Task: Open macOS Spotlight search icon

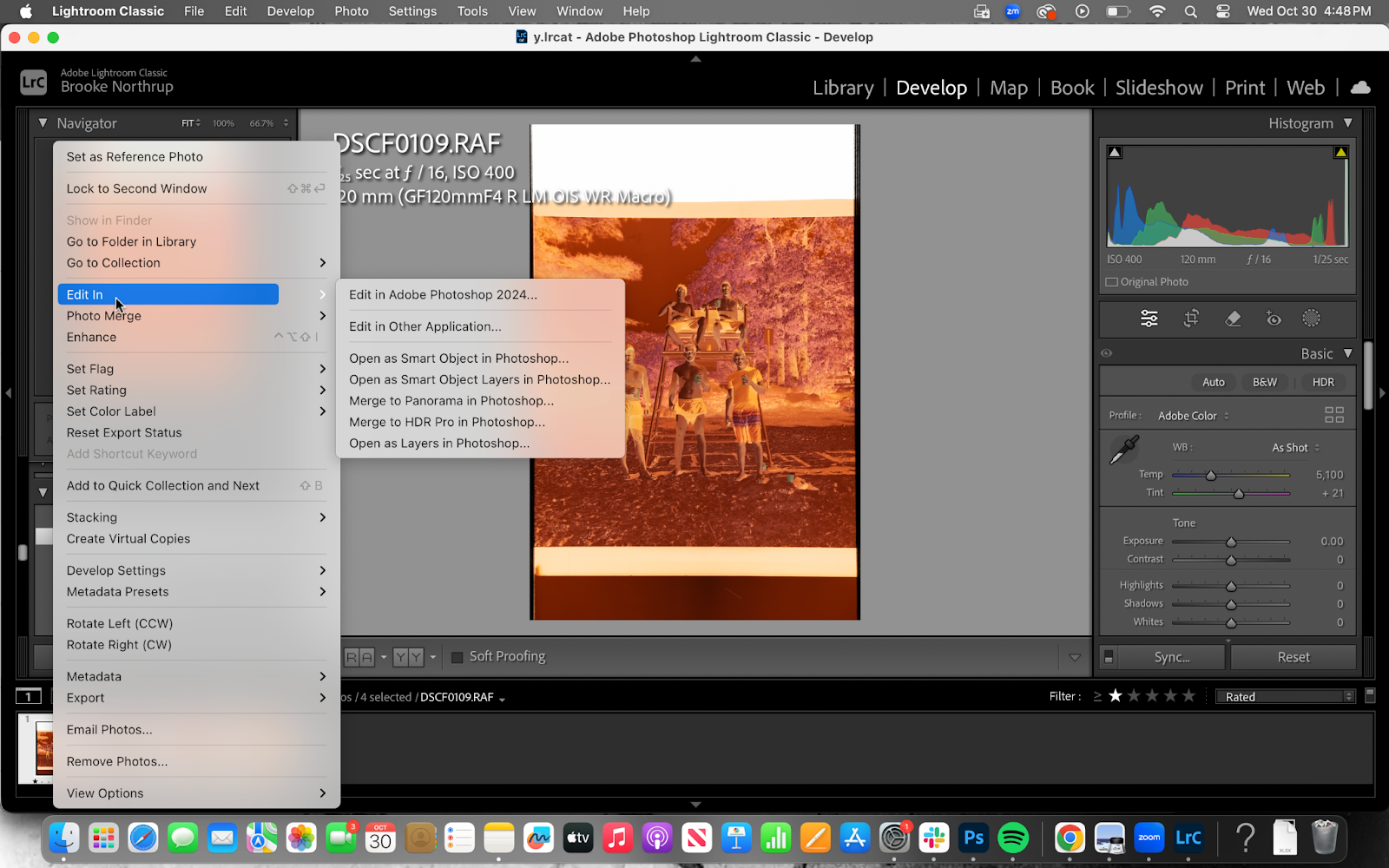Action: coord(1190,11)
